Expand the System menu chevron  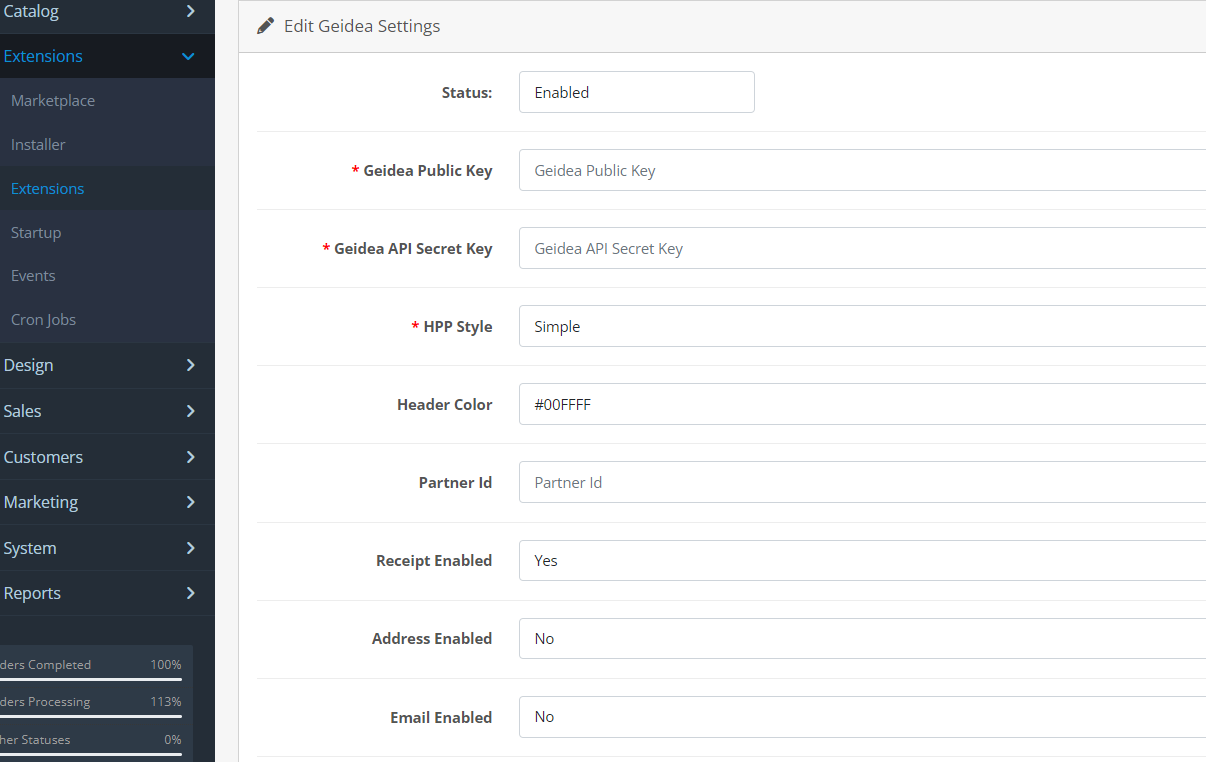point(190,548)
